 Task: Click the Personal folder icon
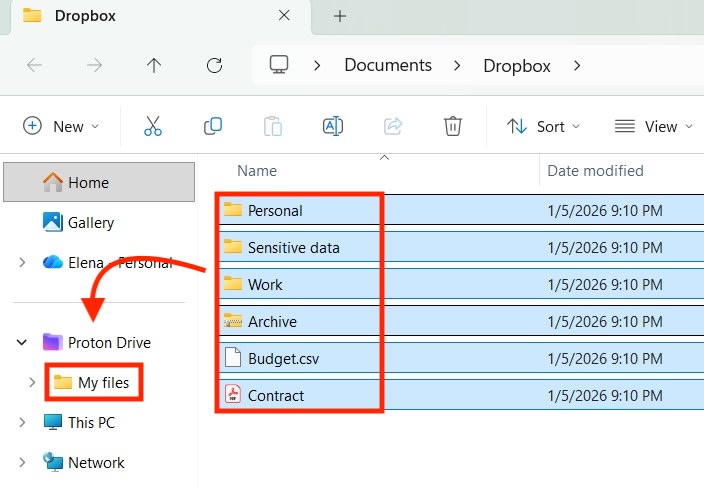coord(233,209)
